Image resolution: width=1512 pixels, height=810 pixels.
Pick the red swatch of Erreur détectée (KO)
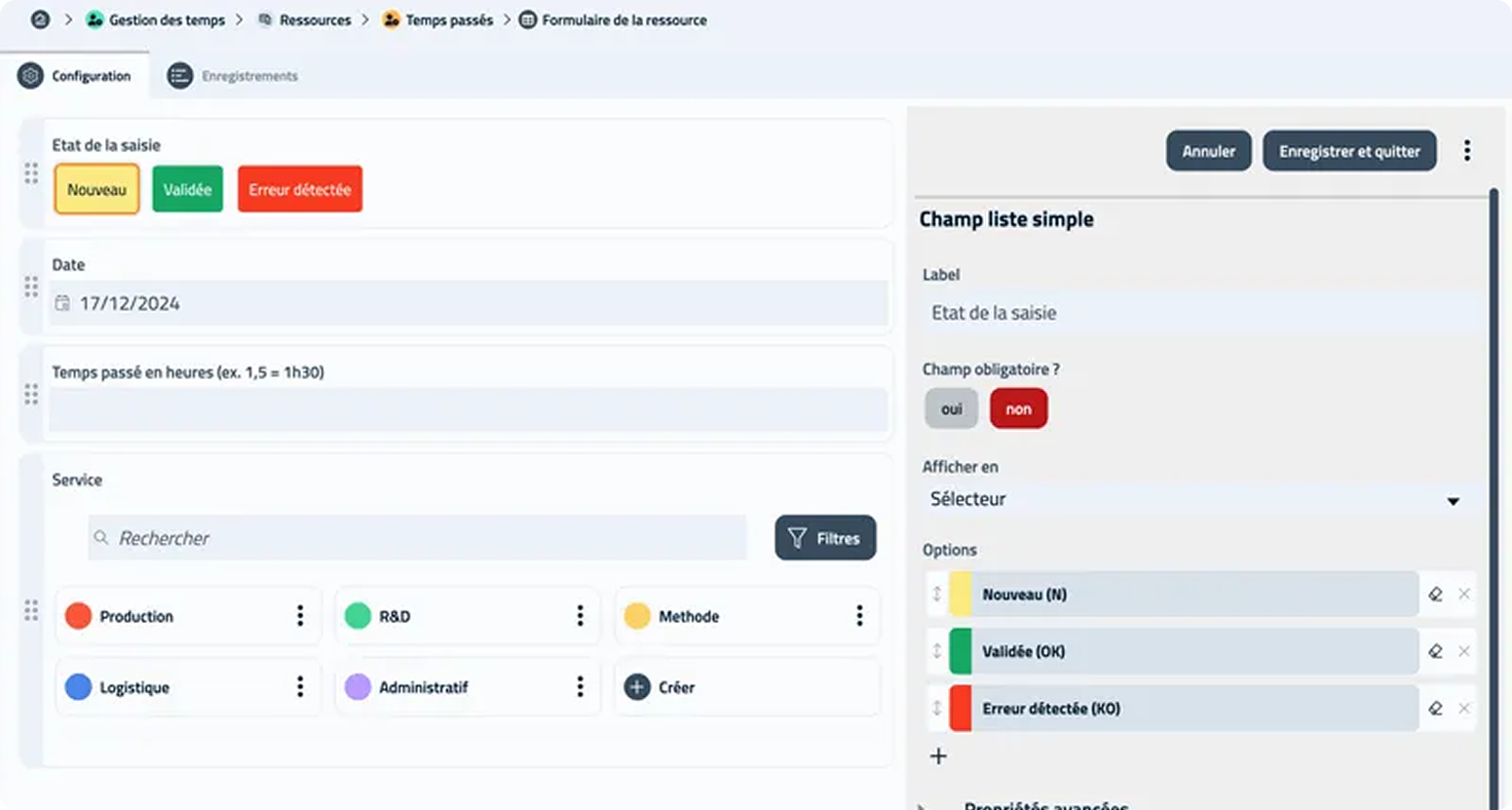pos(961,708)
